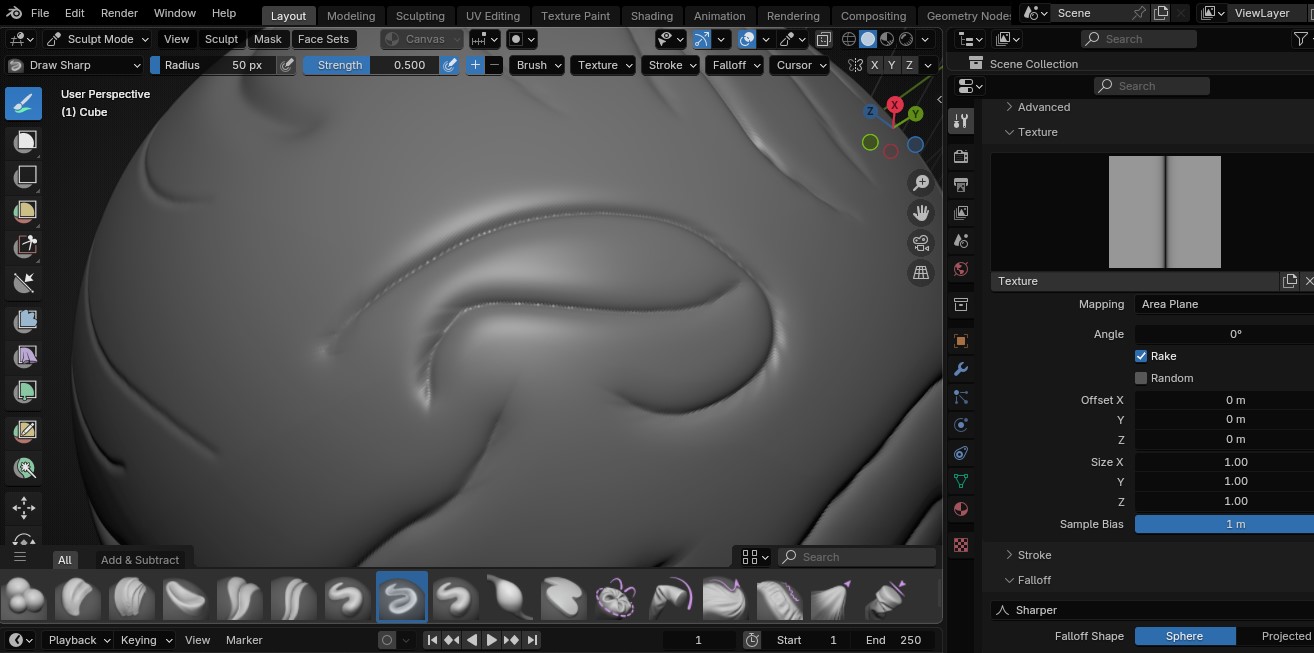Open the Modifiers properties tab
The width and height of the screenshot is (1314, 653).
961,369
